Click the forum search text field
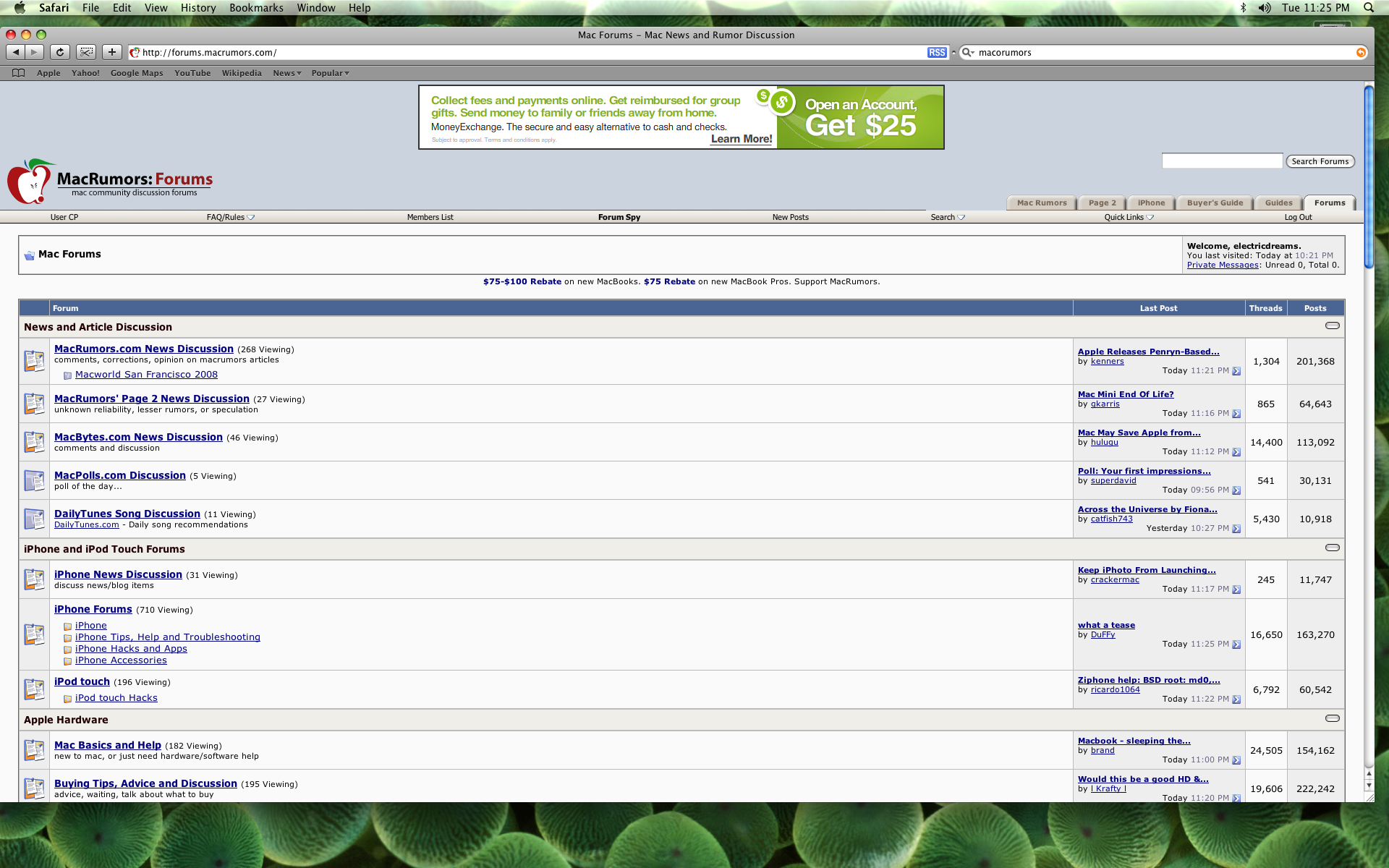Image resolution: width=1389 pixels, height=868 pixels. pos(1222,161)
